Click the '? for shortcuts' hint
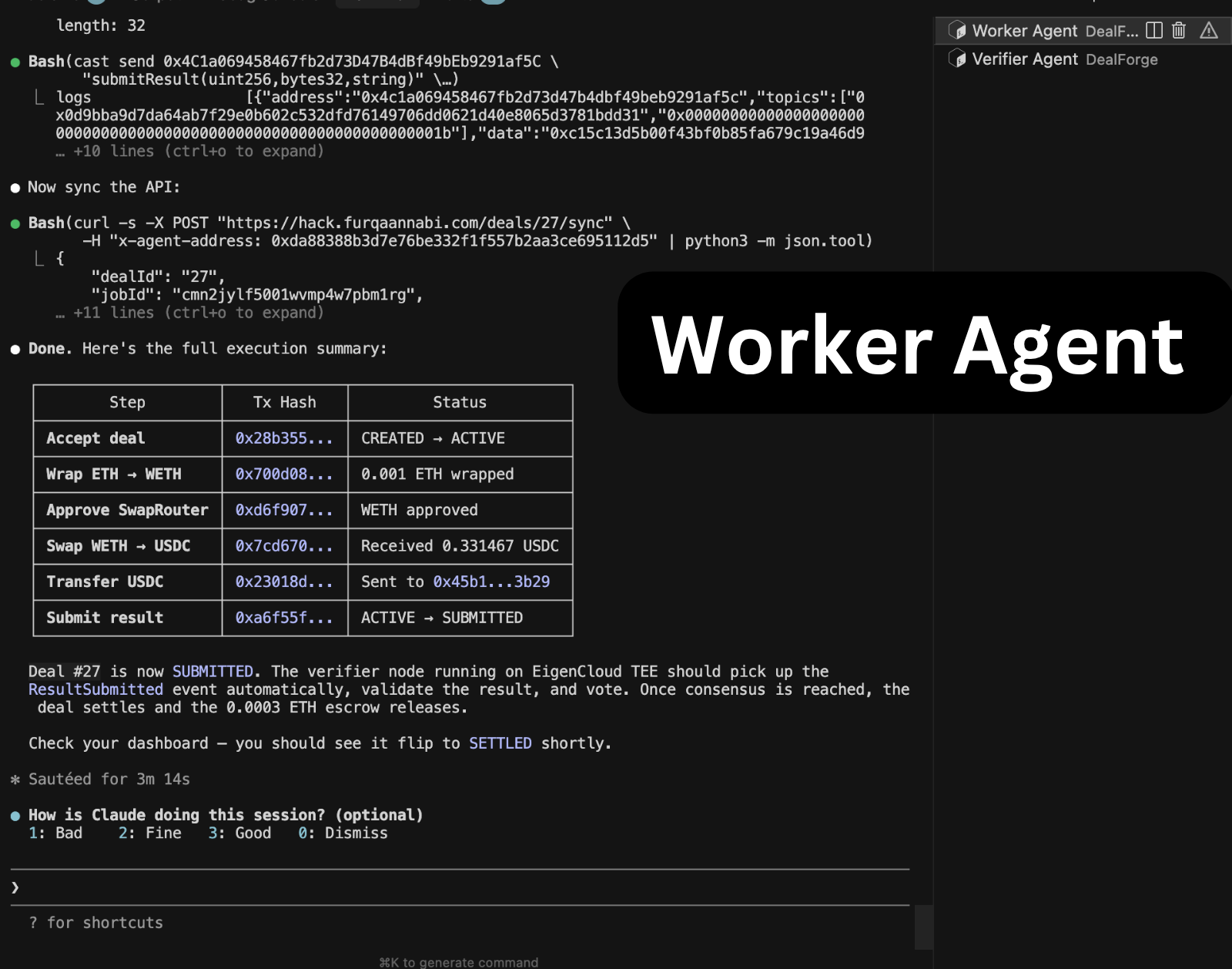The height and width of the screenshot is (969, 1232). [x=96, y=923]
